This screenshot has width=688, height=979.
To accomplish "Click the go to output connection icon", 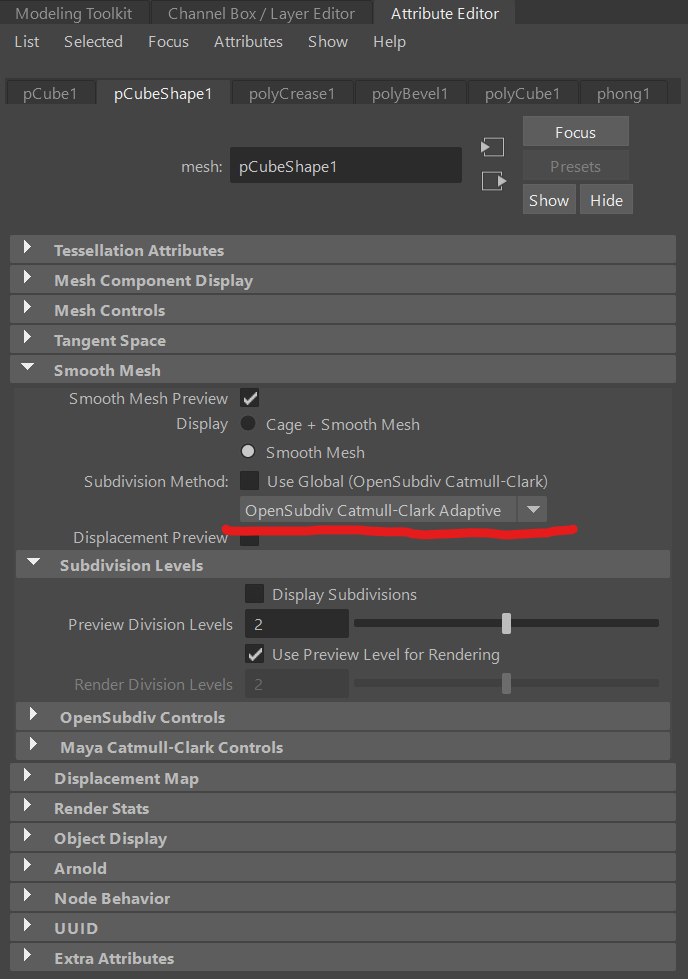I will click(493, 181).
